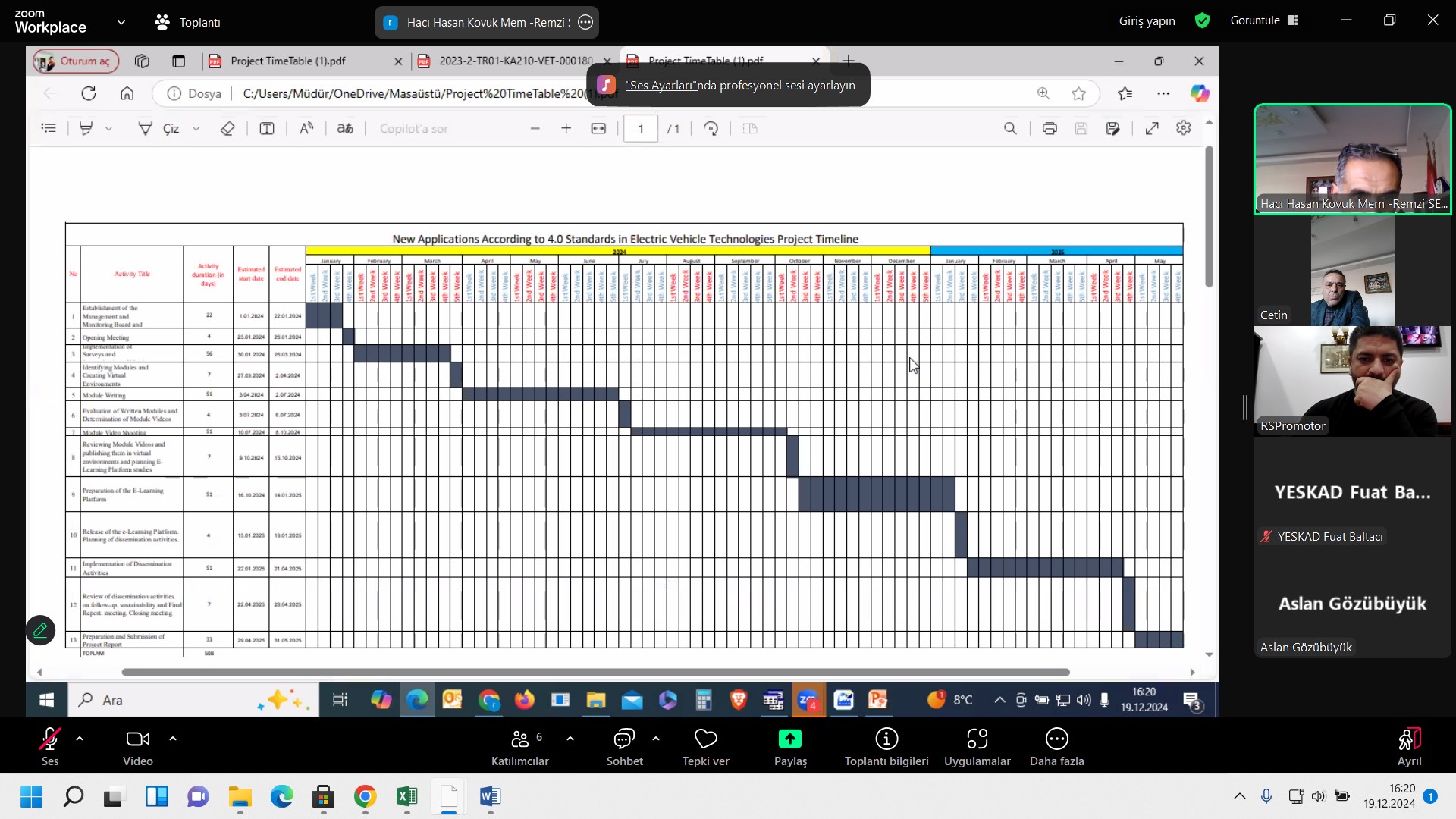This screenshot has height=819, width=1456.
Task: Click the Ses Ayarları link in notification
Action: (x=661, y=86)
